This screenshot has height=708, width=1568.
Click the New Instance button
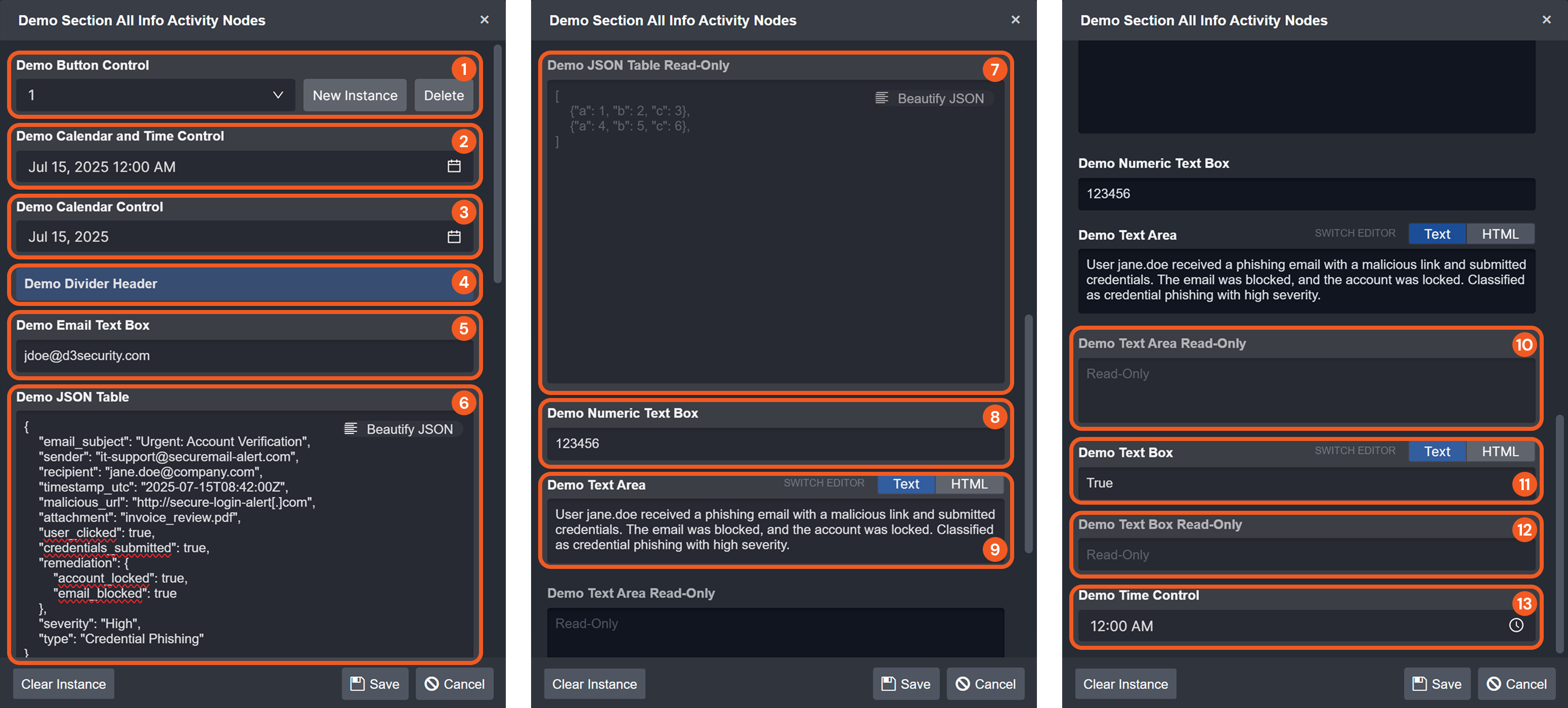point(355,95)
